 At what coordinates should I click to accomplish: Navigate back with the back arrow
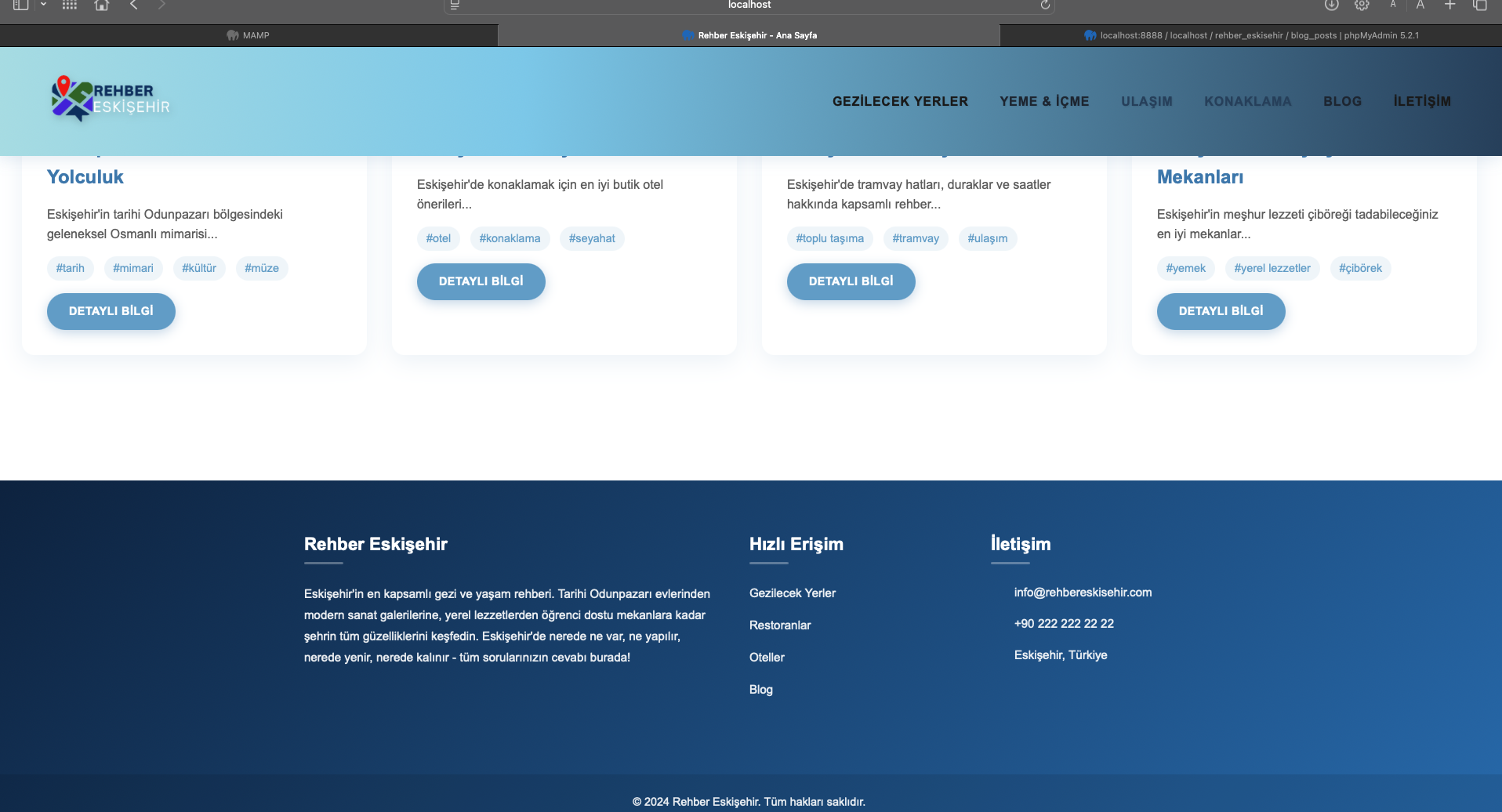coord(134,5)
